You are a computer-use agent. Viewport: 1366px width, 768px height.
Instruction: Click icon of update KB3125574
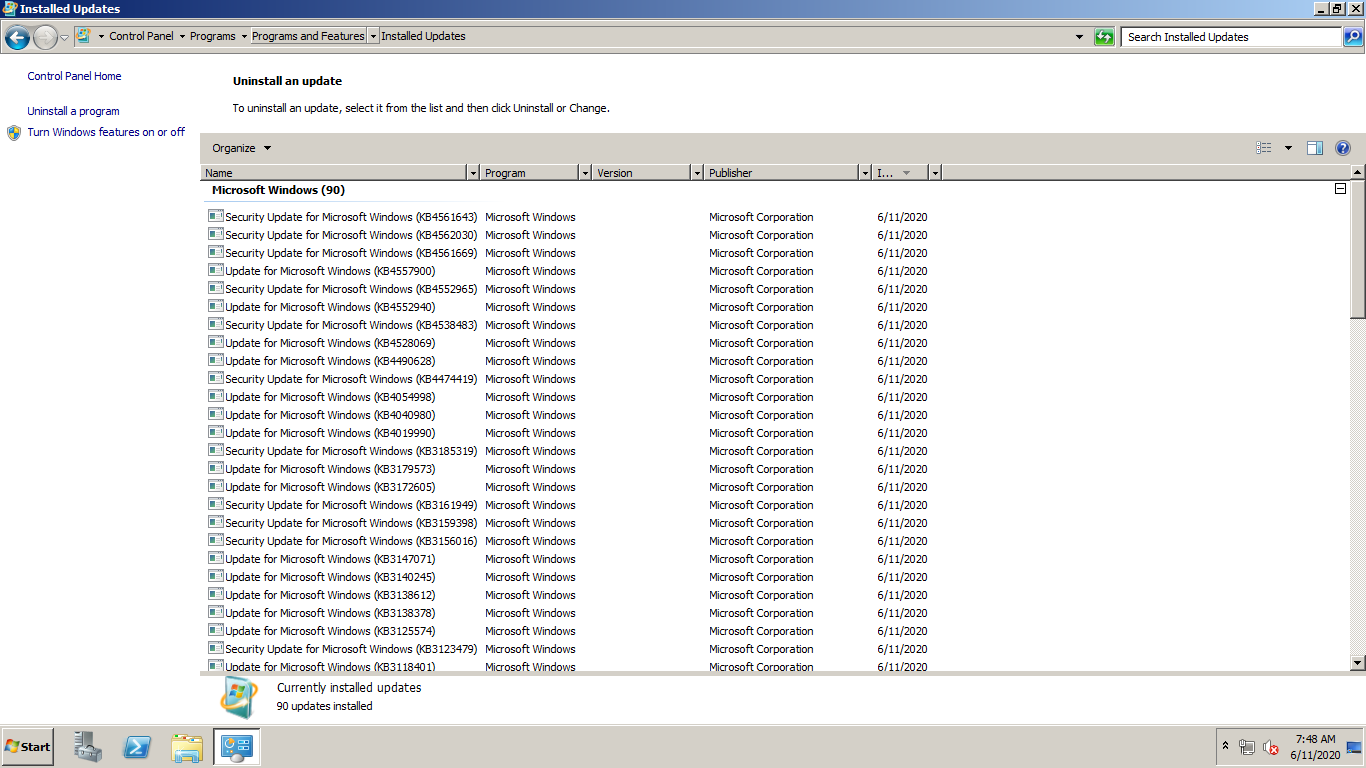pyautogui.click(x=215, y=630)
